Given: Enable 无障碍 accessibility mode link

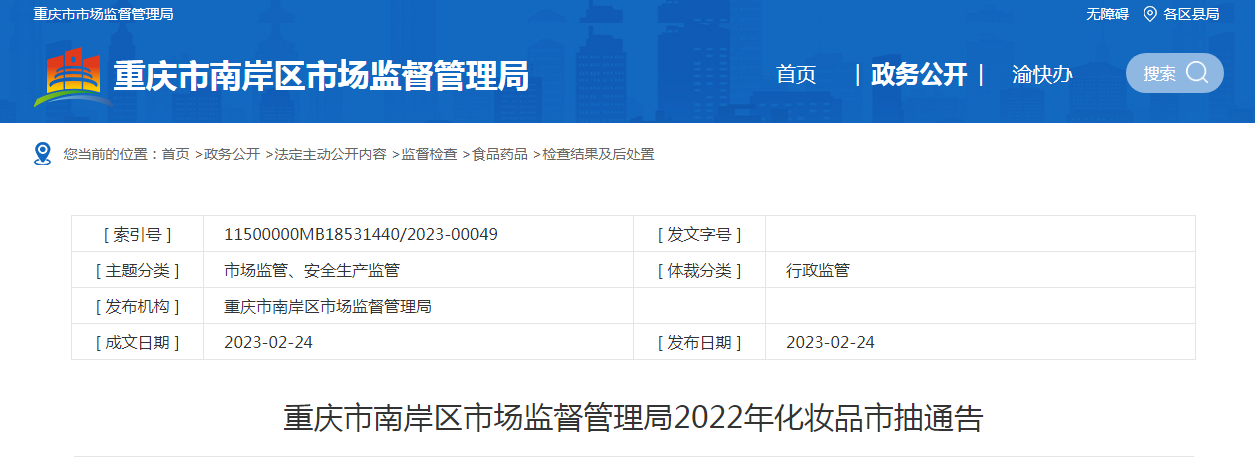Looking at the screenshot, I should 1107,14.
